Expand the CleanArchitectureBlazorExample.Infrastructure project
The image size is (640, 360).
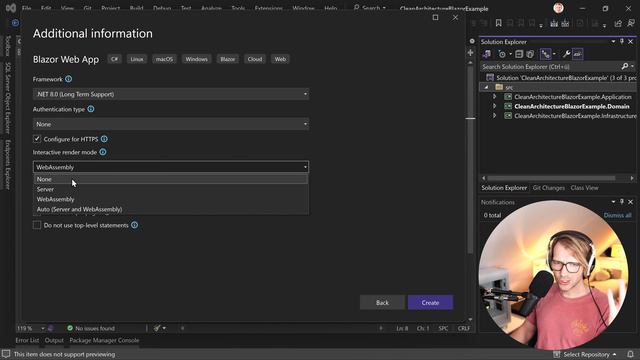pyautogui.click(x=494, y=116)
